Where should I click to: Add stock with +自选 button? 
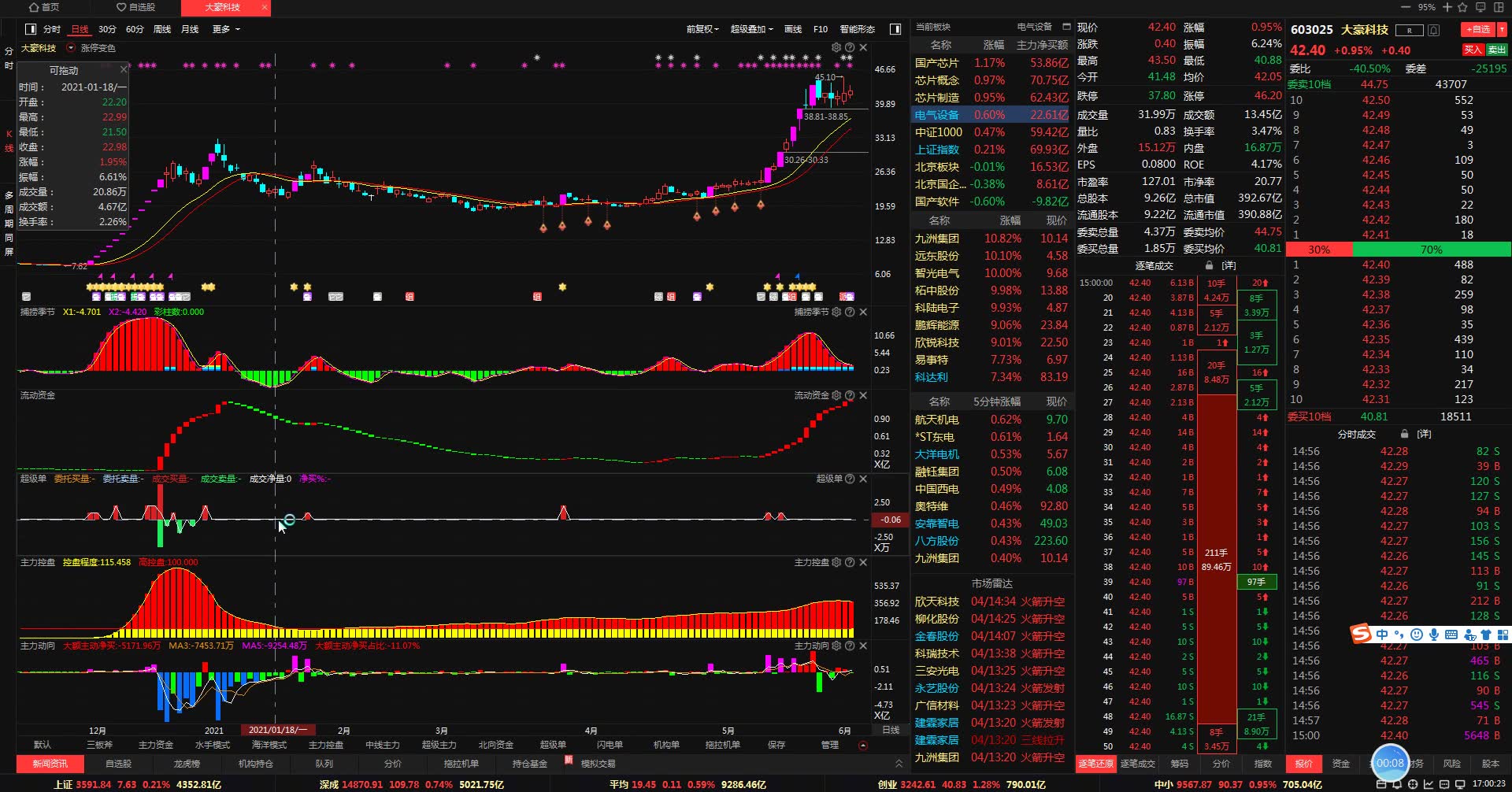pyautogui.click(x=1478, y=30)
